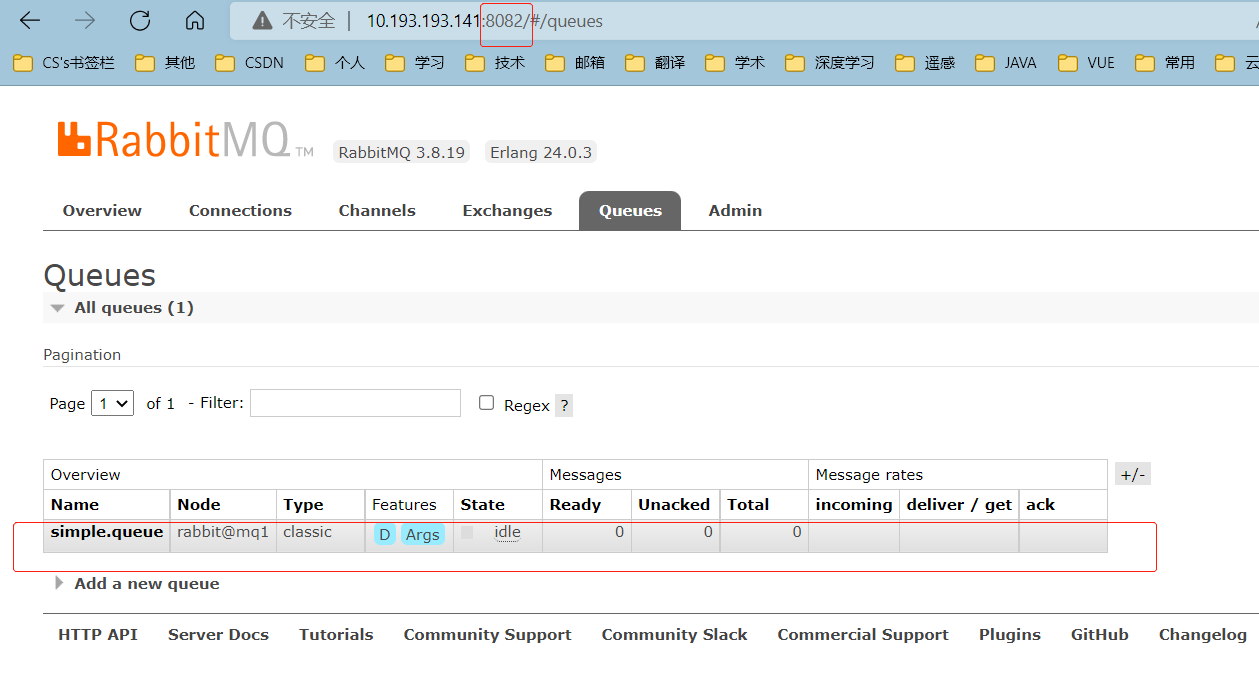Expand the Add a new queue section
Image resolution: width=1259 pixels, height=674 pixels.
(138, 584)
